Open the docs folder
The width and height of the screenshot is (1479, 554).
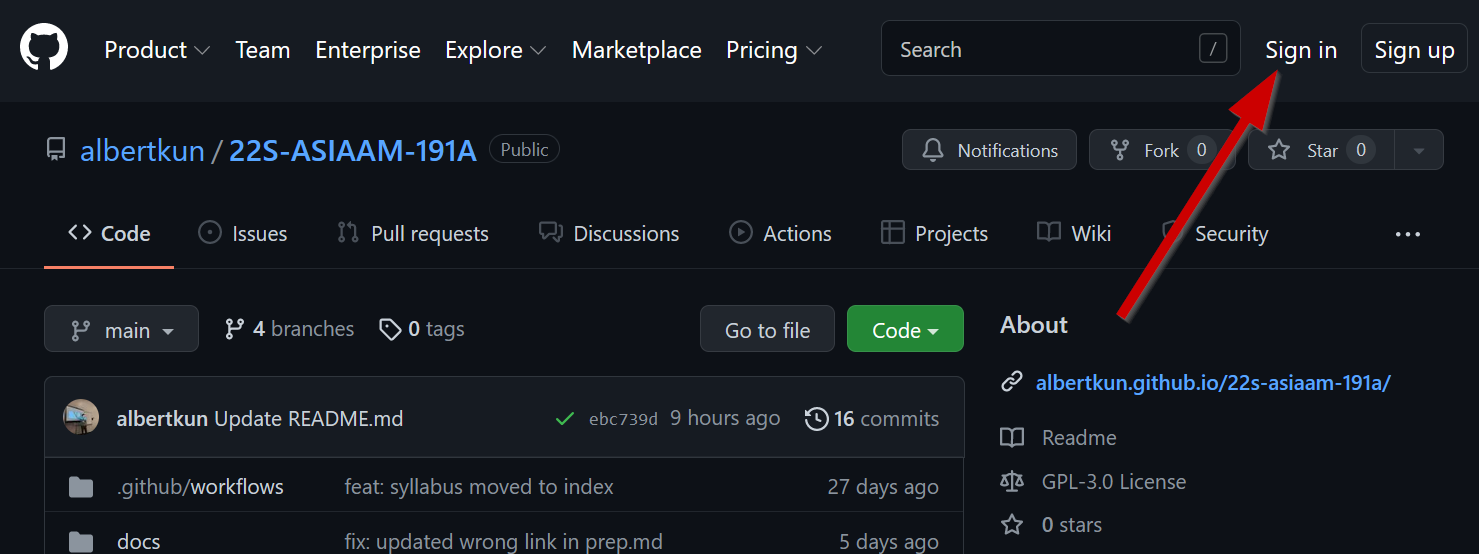point(138,541)
